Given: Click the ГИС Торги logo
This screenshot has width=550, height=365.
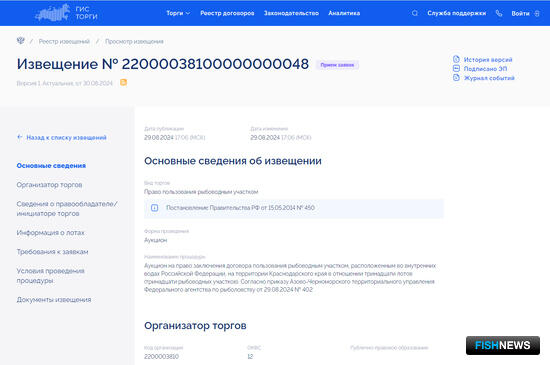Looking at the screenshot, I should (x=66, y=13).
